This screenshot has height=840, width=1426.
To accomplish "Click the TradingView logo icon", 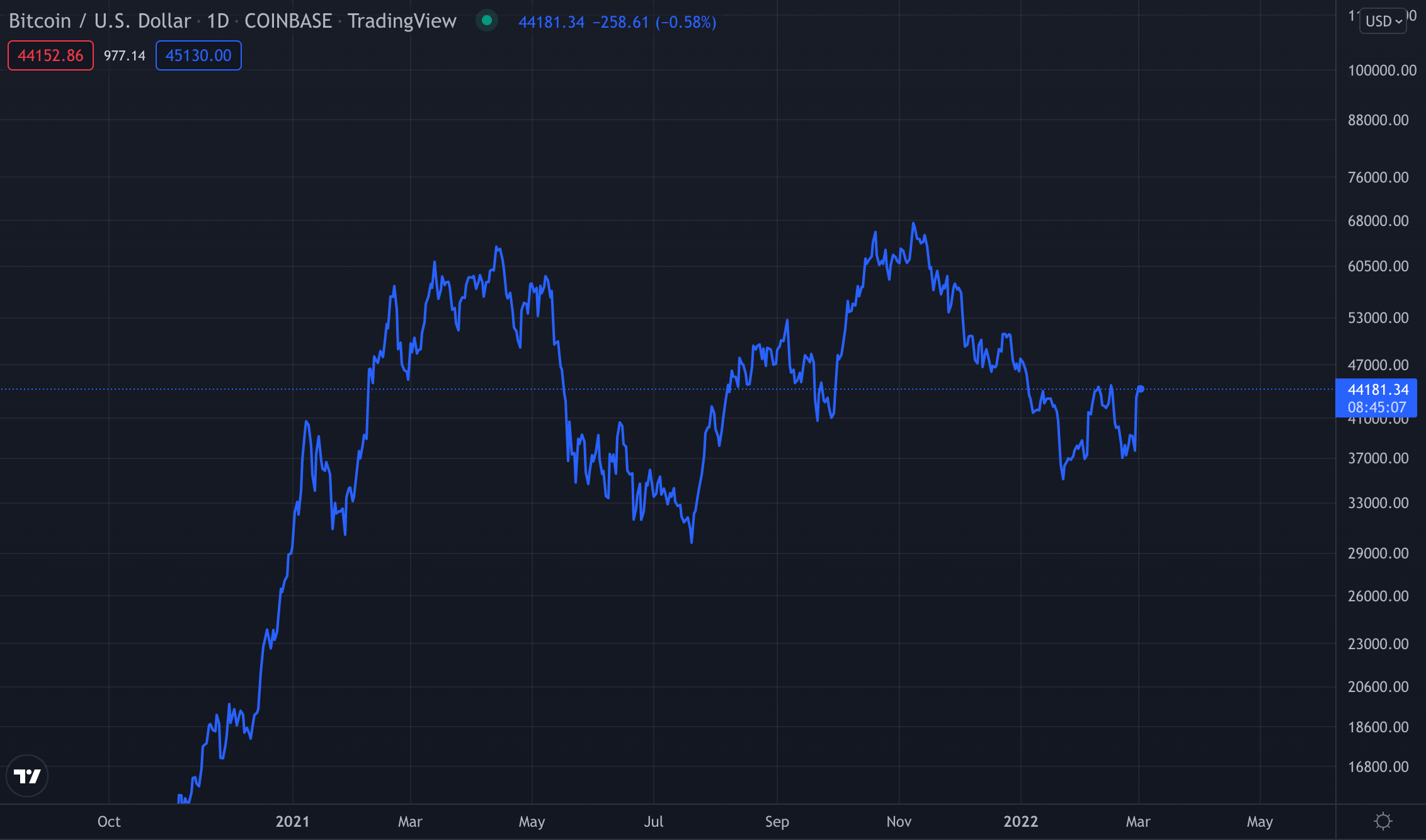I will click(27, 776).
